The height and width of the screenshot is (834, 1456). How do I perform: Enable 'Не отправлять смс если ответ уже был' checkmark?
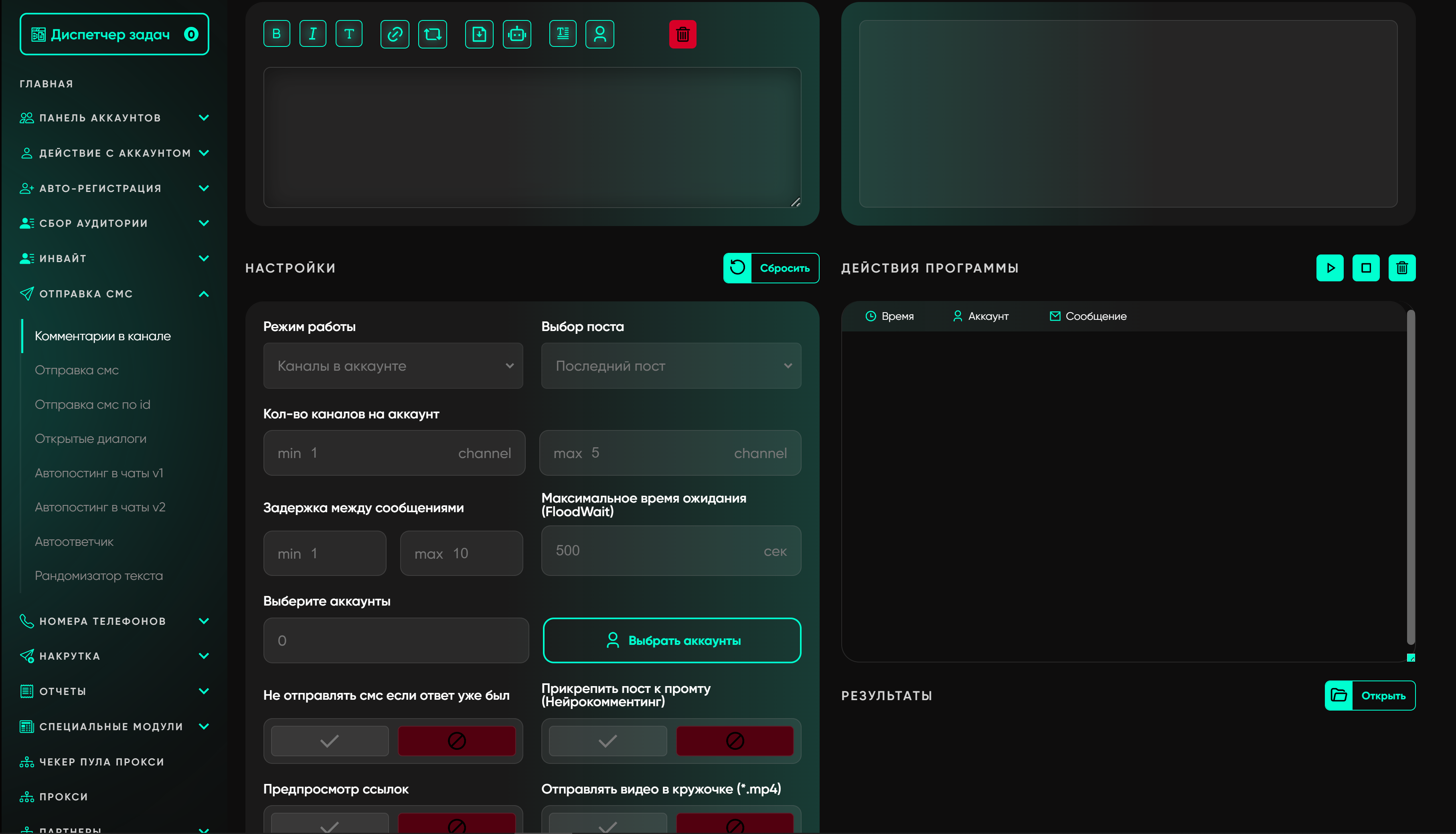tap(330, 741)
